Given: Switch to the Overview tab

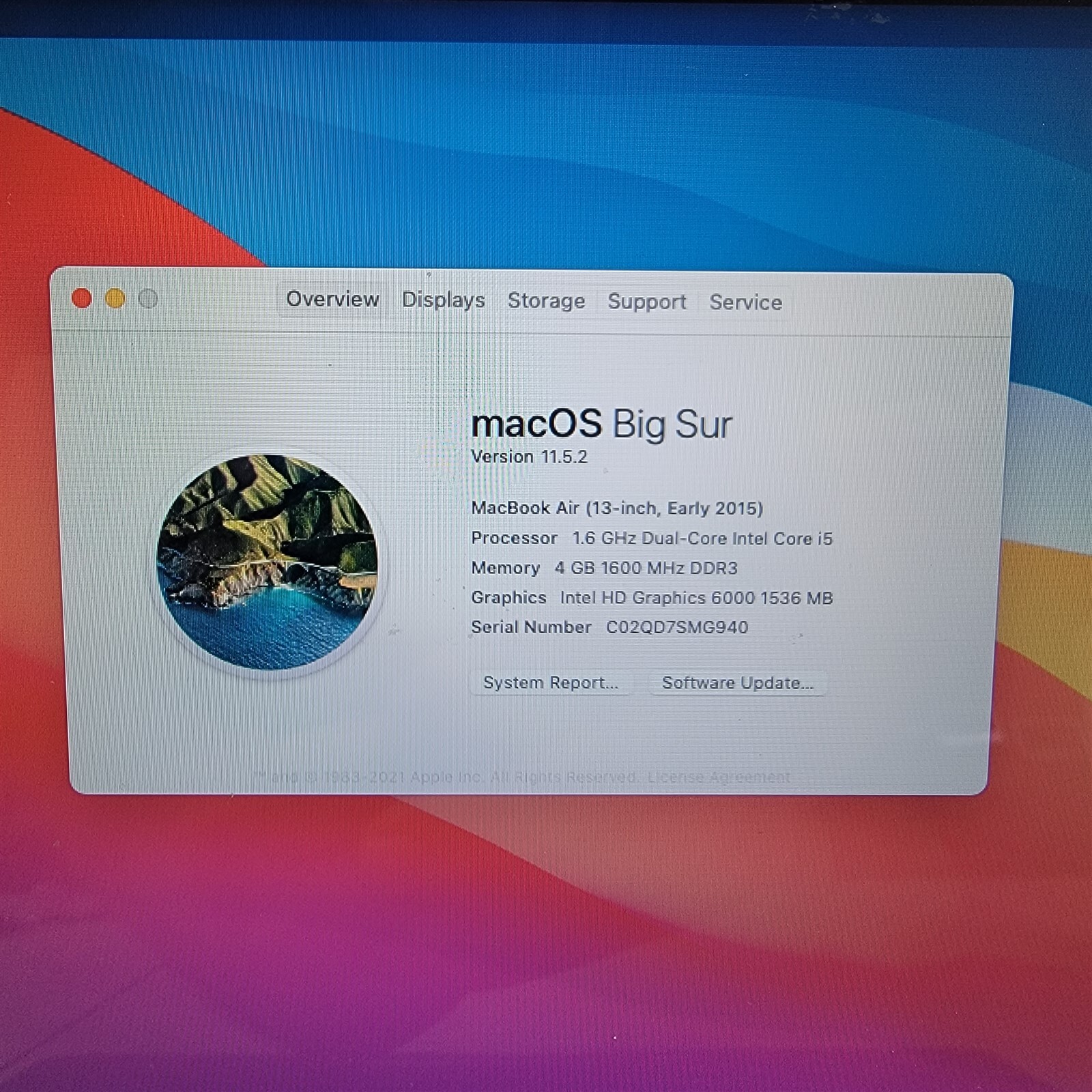Looking at the screenshot, I should tap(332, 299).
